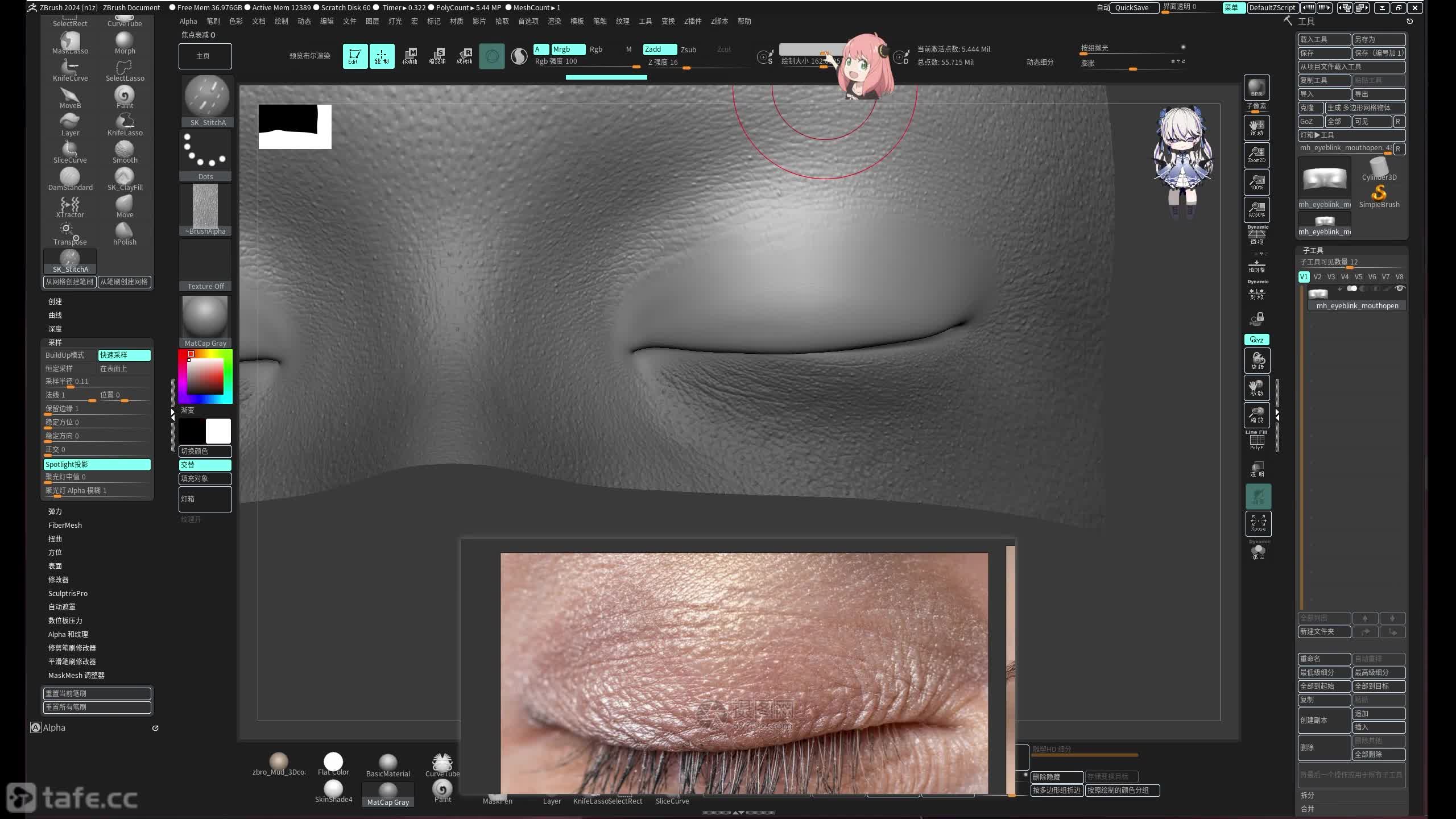Expand the 创建 section
This screenshot has width=1456, height=819.
tap(55, 301)
